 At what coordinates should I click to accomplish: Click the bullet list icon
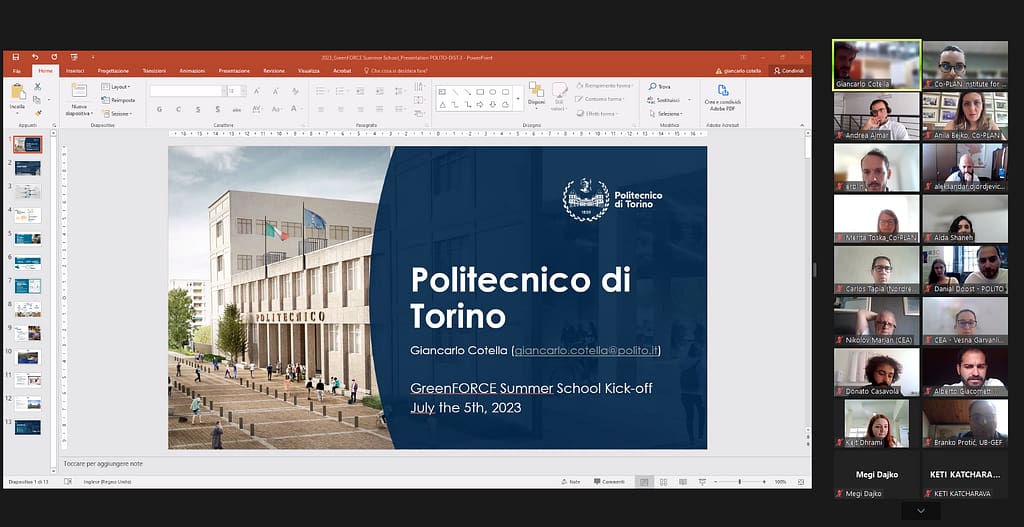coord(321,91)
